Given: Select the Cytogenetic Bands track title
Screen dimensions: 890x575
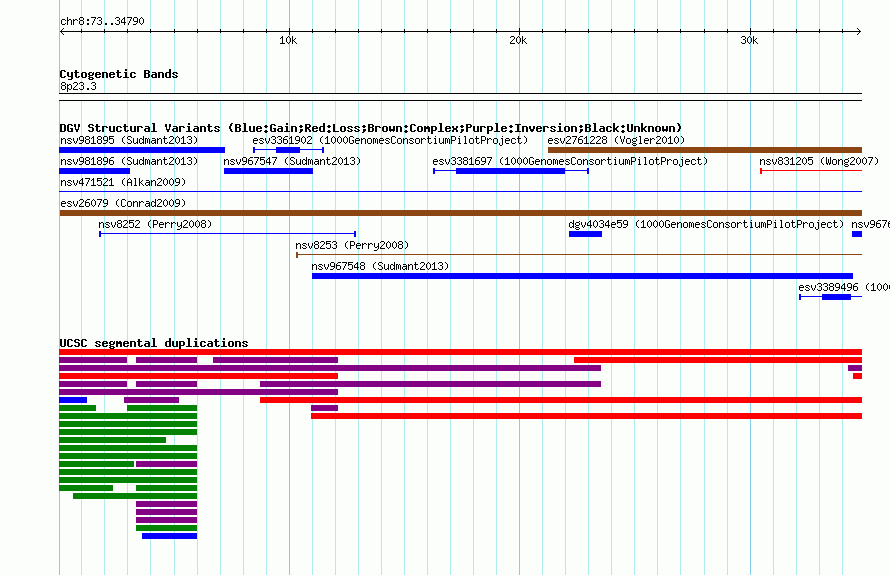Looking at the screenshot, I should click(119, 74).
